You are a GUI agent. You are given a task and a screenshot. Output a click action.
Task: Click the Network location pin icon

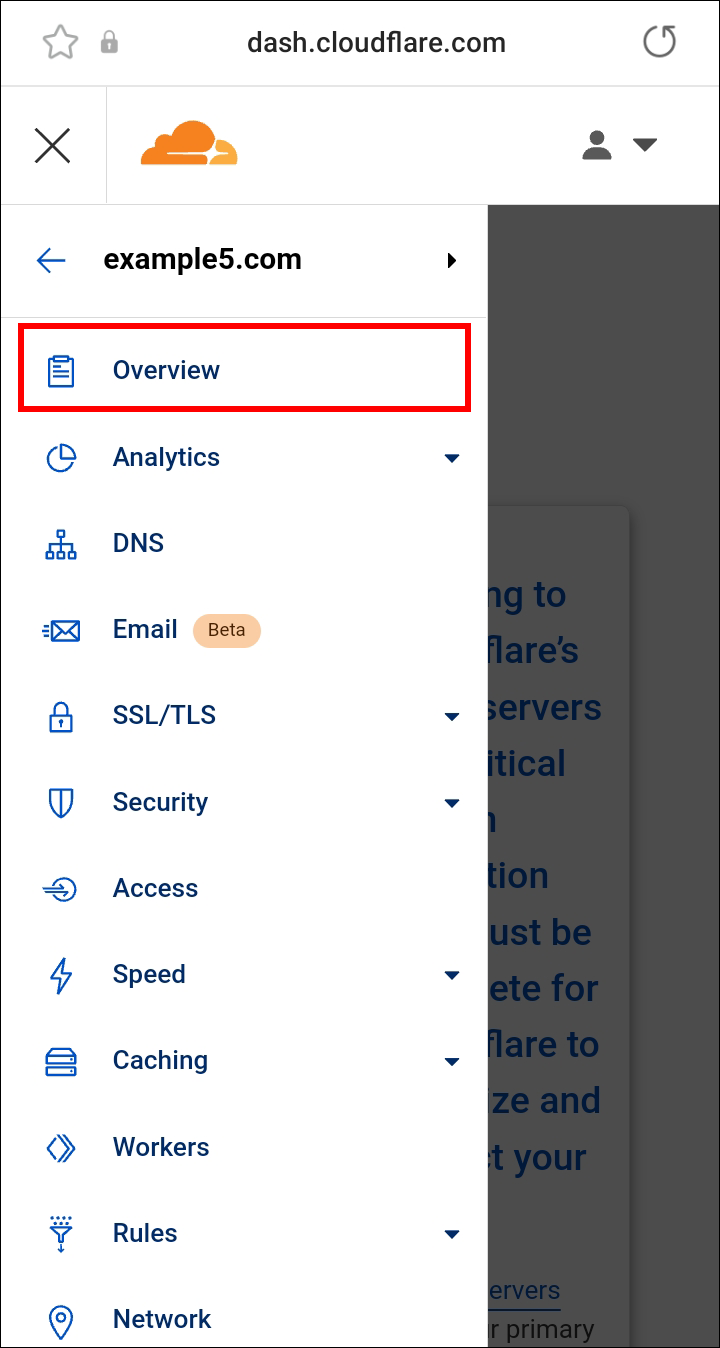(x=61, y=1320)
